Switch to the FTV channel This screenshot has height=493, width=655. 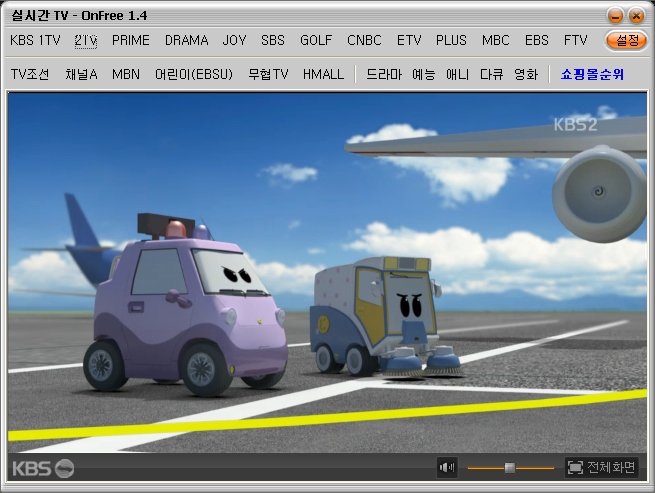coord(576,41)
